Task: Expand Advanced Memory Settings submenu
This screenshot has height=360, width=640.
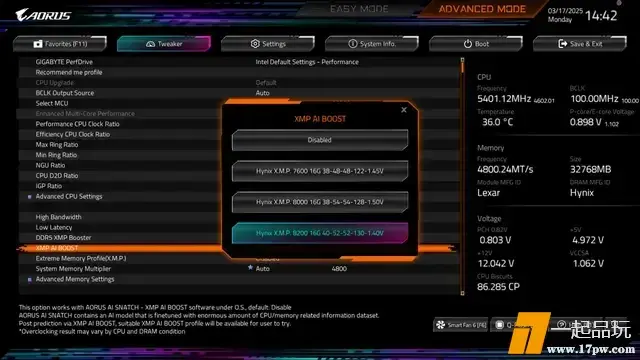Action: tap(75, 279)
